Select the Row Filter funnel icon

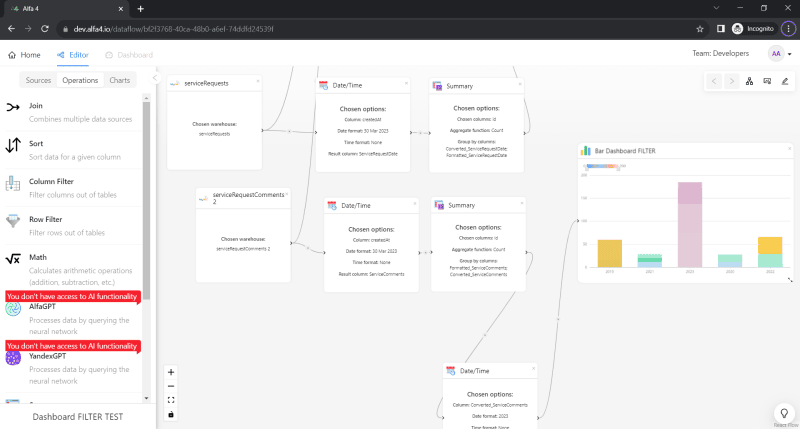(13, 221)
